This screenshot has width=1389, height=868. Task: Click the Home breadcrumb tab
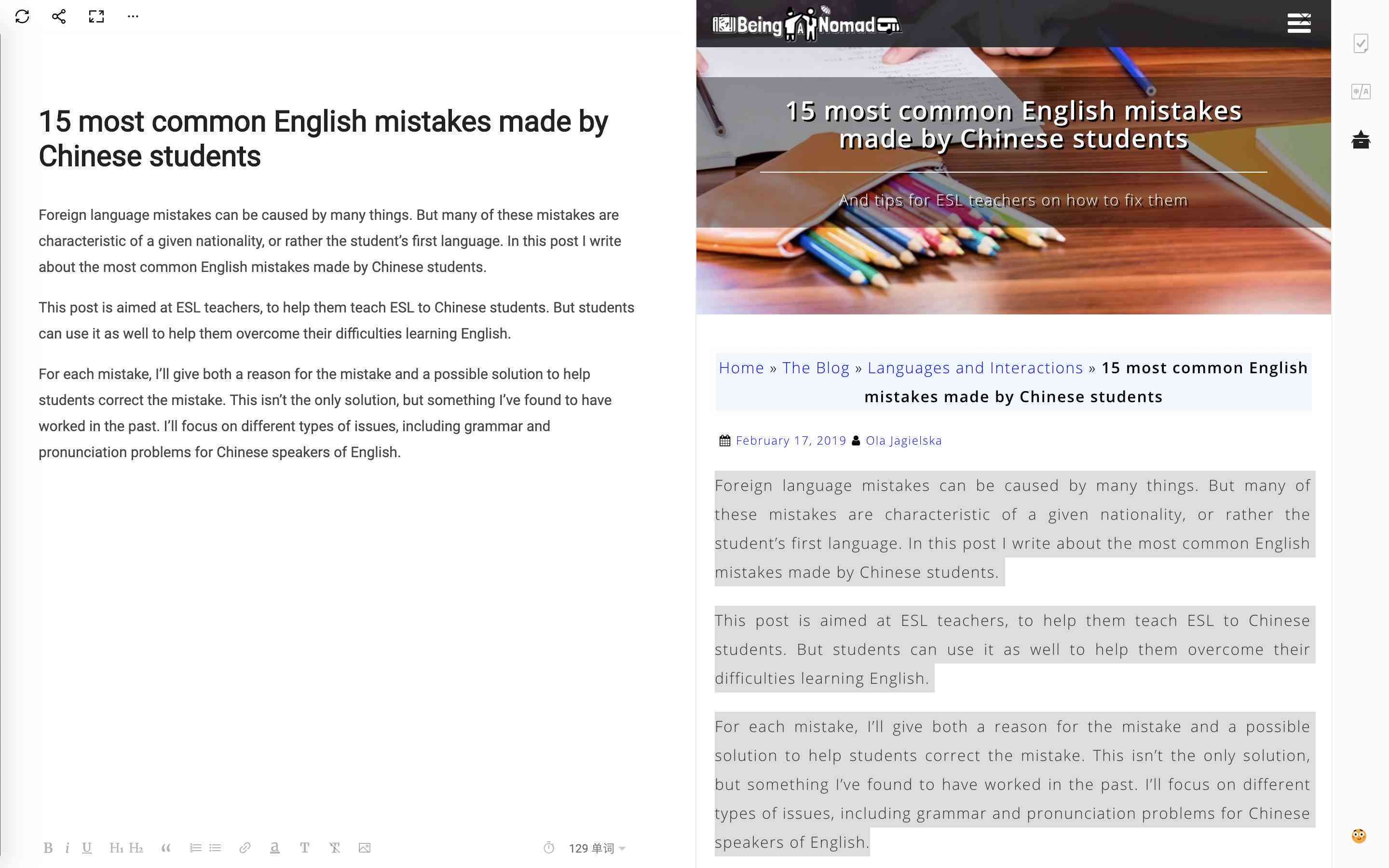click(x=742, y=367)
